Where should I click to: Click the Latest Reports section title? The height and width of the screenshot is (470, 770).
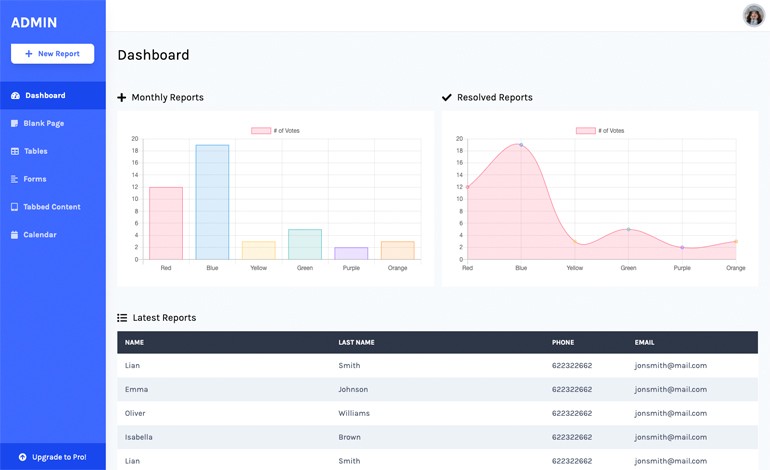pyautogui.click(x=165, y=318)
